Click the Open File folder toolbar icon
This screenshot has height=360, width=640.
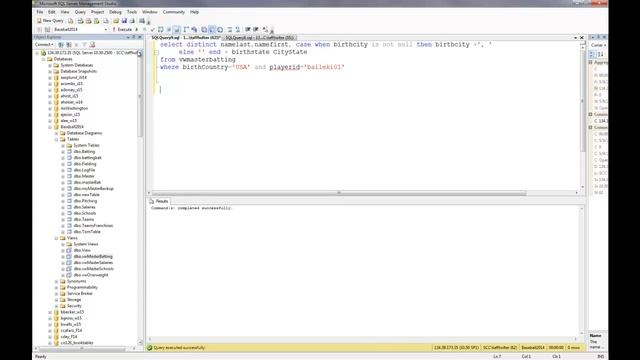[116, 20]
